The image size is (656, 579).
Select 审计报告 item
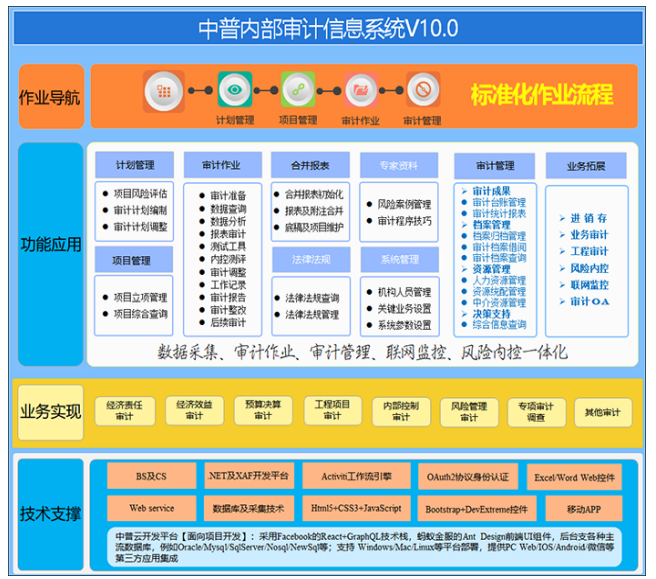(x=228, y=297)
